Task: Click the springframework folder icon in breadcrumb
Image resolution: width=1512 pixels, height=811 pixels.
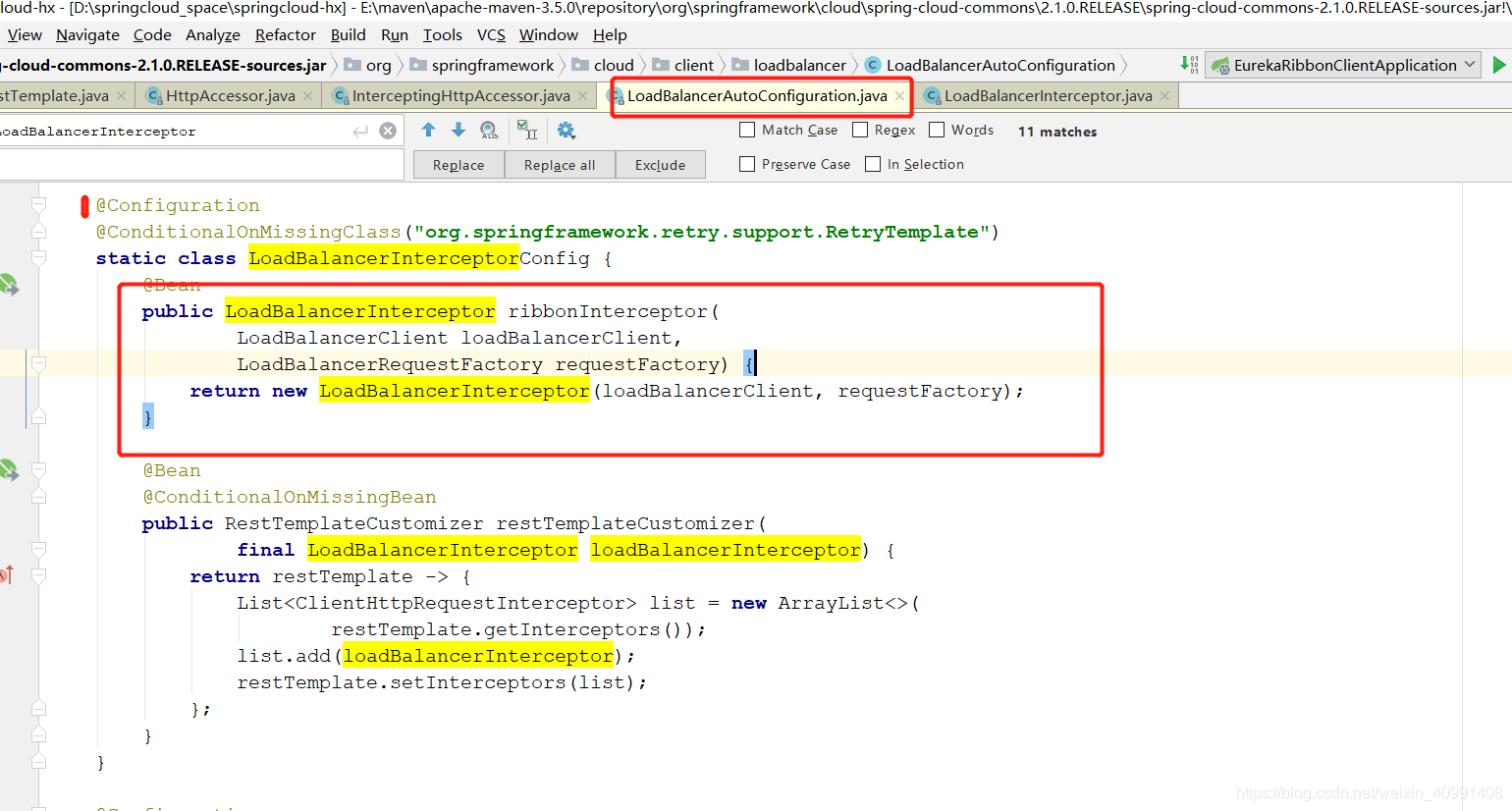Action: point(418,65)
